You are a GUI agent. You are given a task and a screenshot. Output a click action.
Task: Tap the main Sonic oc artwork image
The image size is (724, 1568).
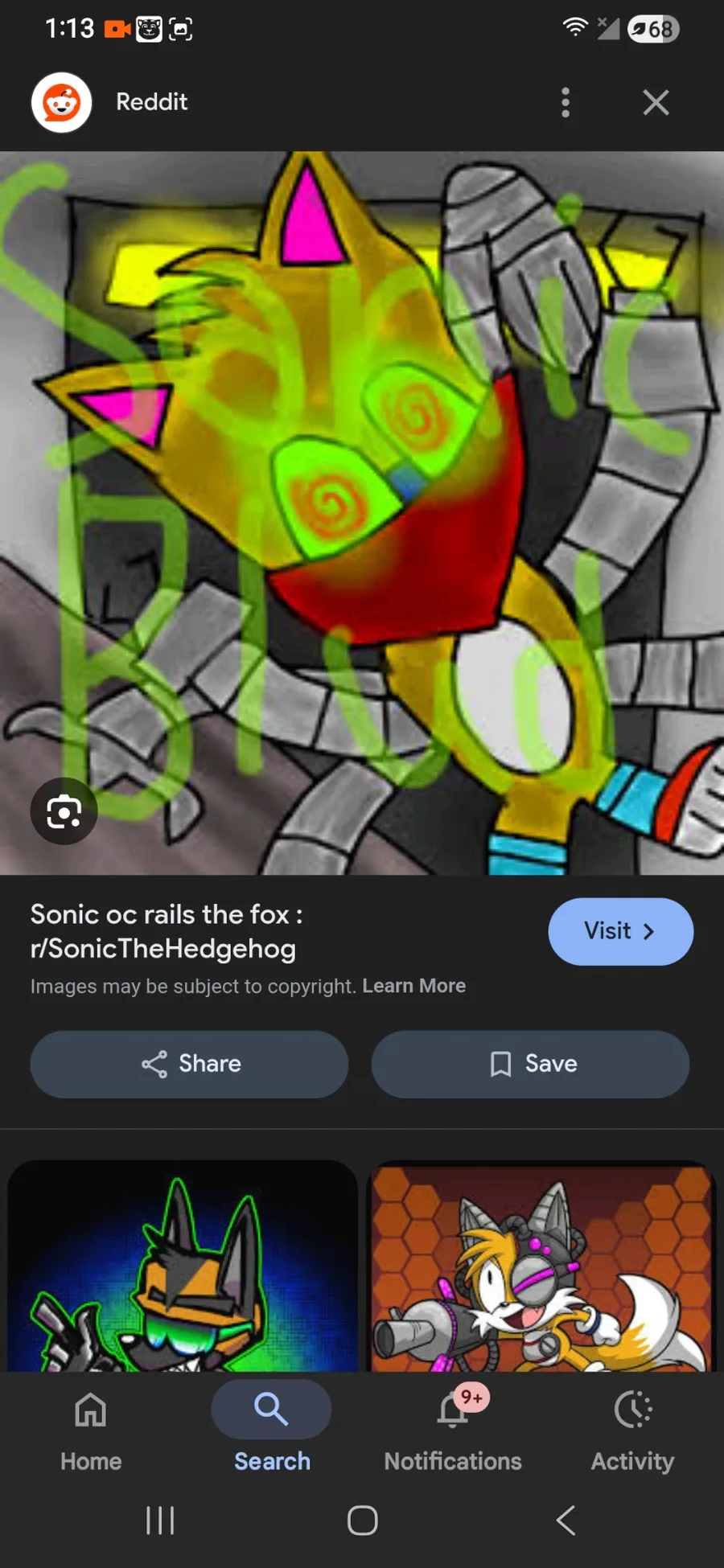coord(362,513)
